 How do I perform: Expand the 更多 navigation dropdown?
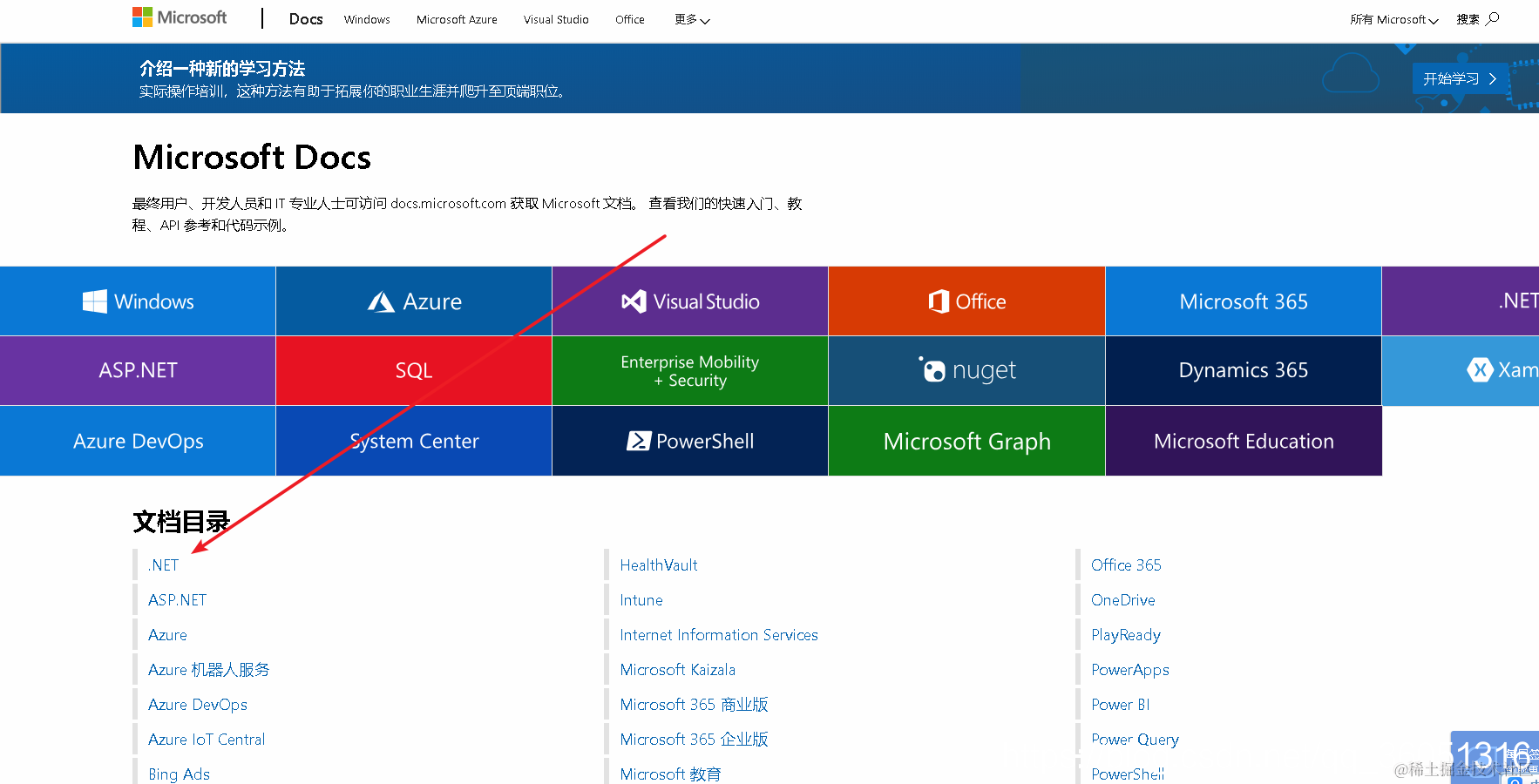pyautogui.click(x=691, y=19)
